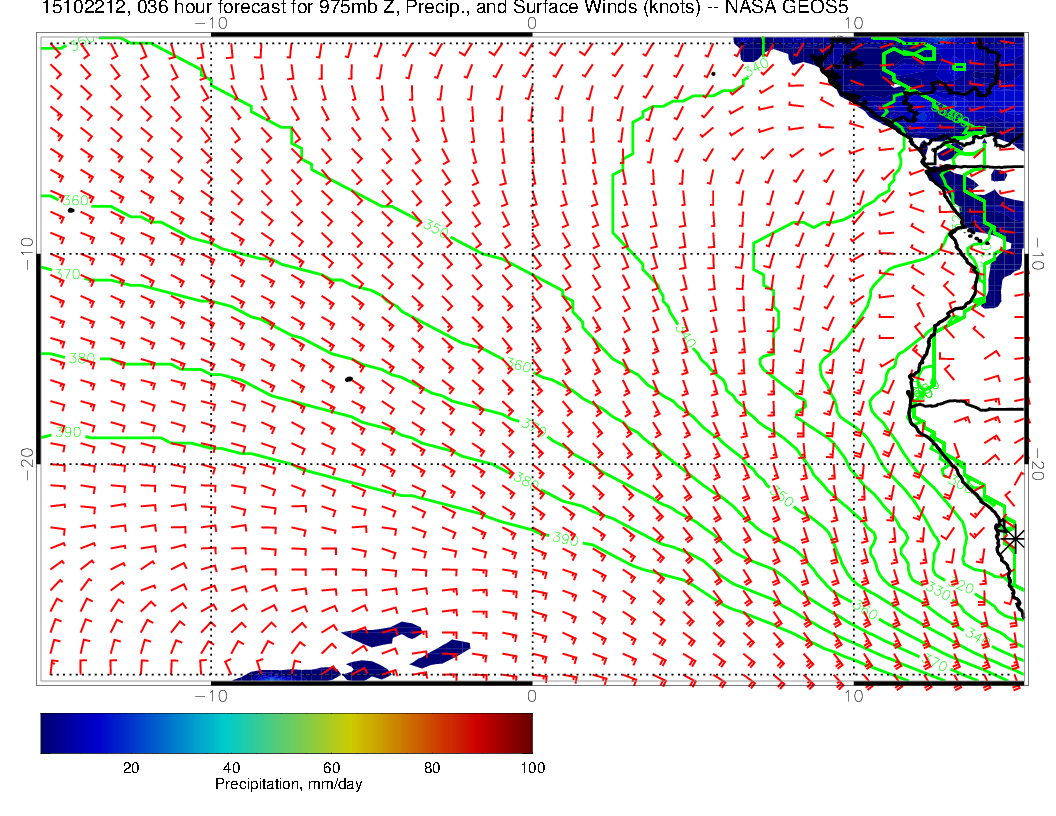This screenshot has width=1056, height=816.
Task: Click the black asterisk marker on the coastline
Action: (x=1013, y=539)
